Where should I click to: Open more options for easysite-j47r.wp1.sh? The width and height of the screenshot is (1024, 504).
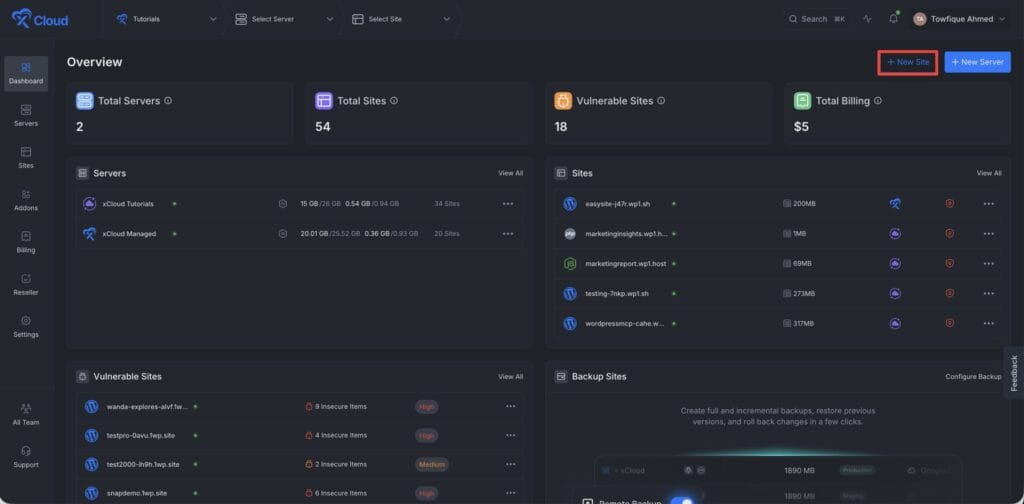(989, 204)
